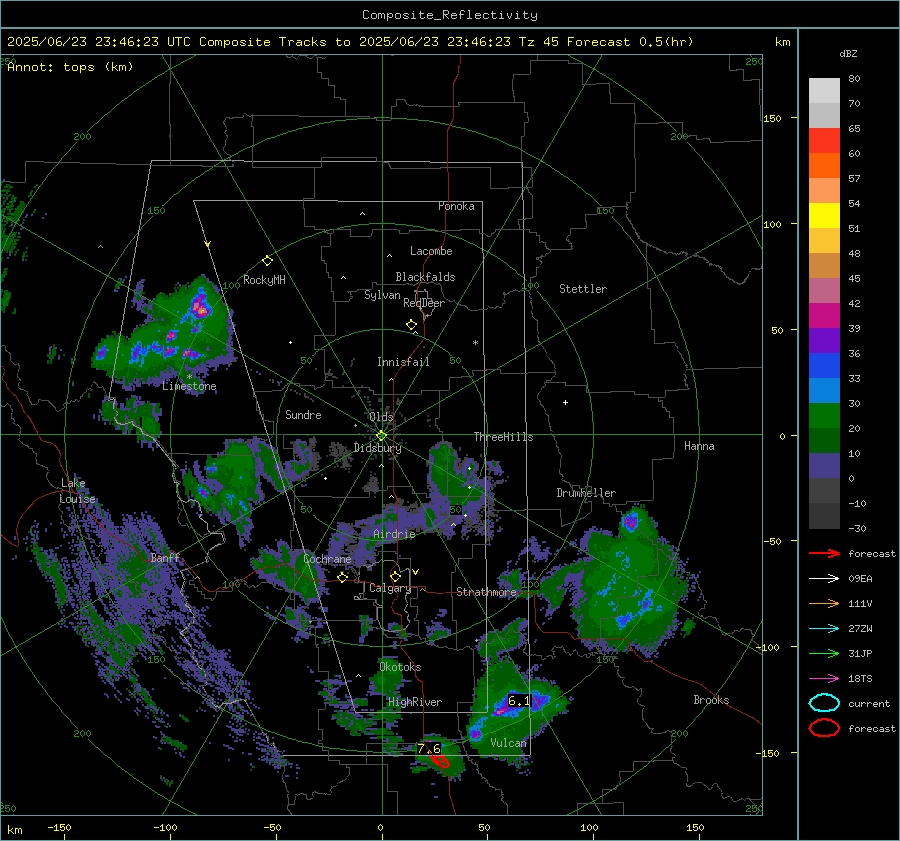Click the yellow diamond marker near RockyMH

click(x=267, y=261)
